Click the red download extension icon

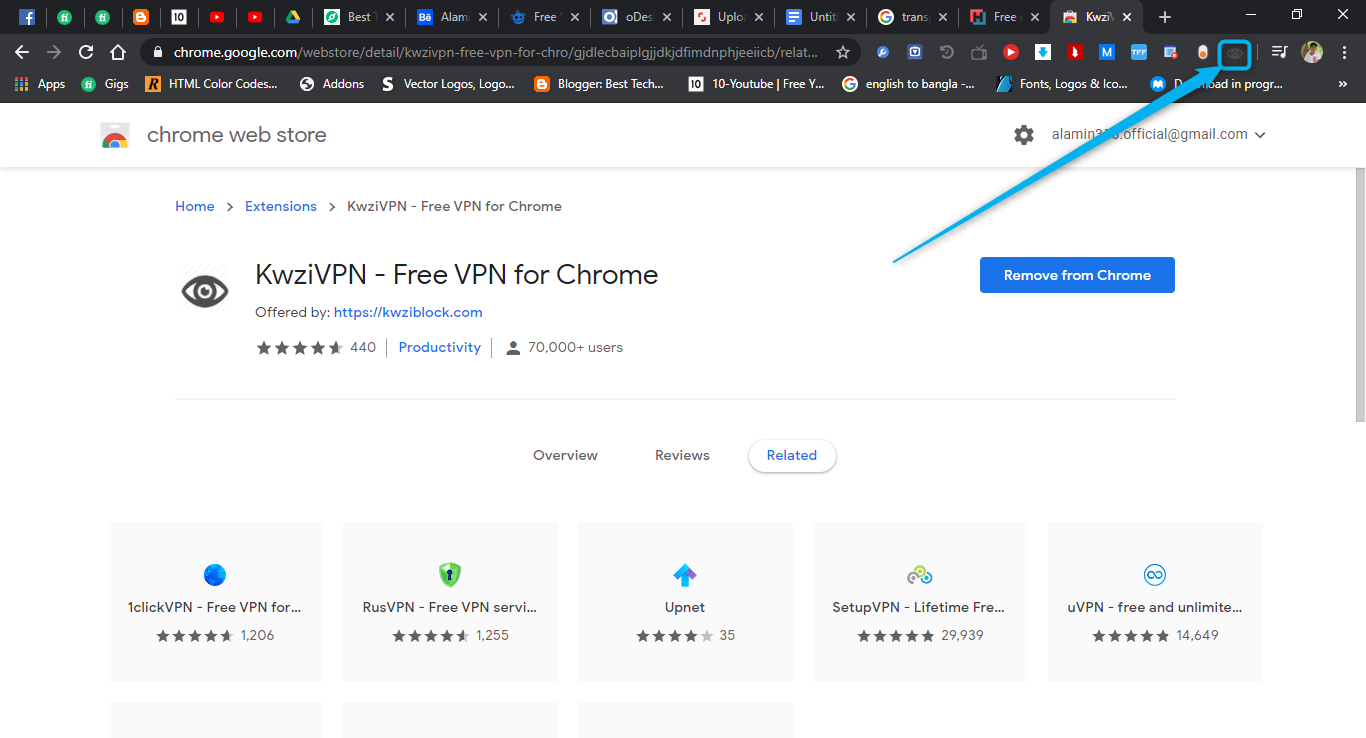pos(1075,52)
